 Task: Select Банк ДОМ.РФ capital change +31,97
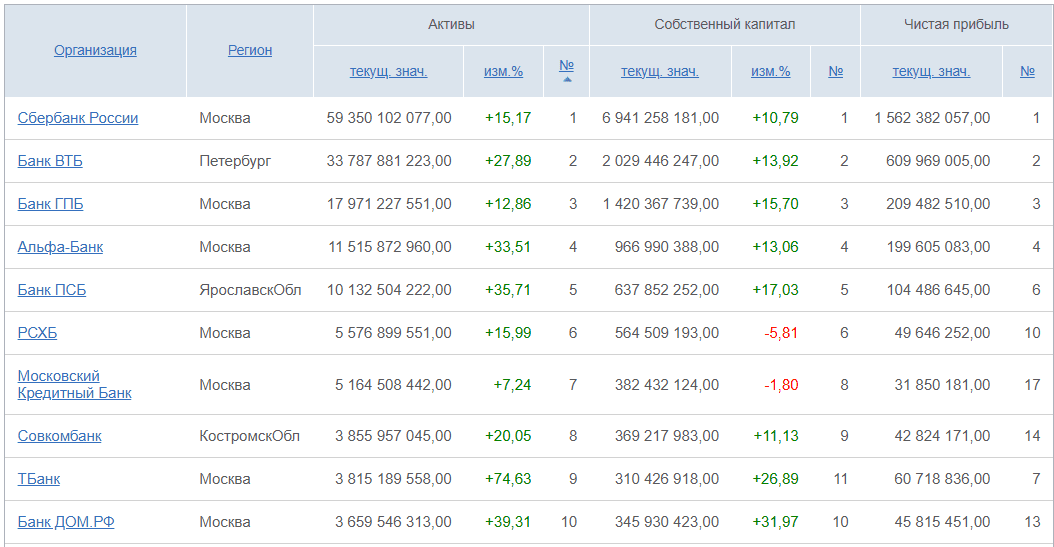click(776, 522)
